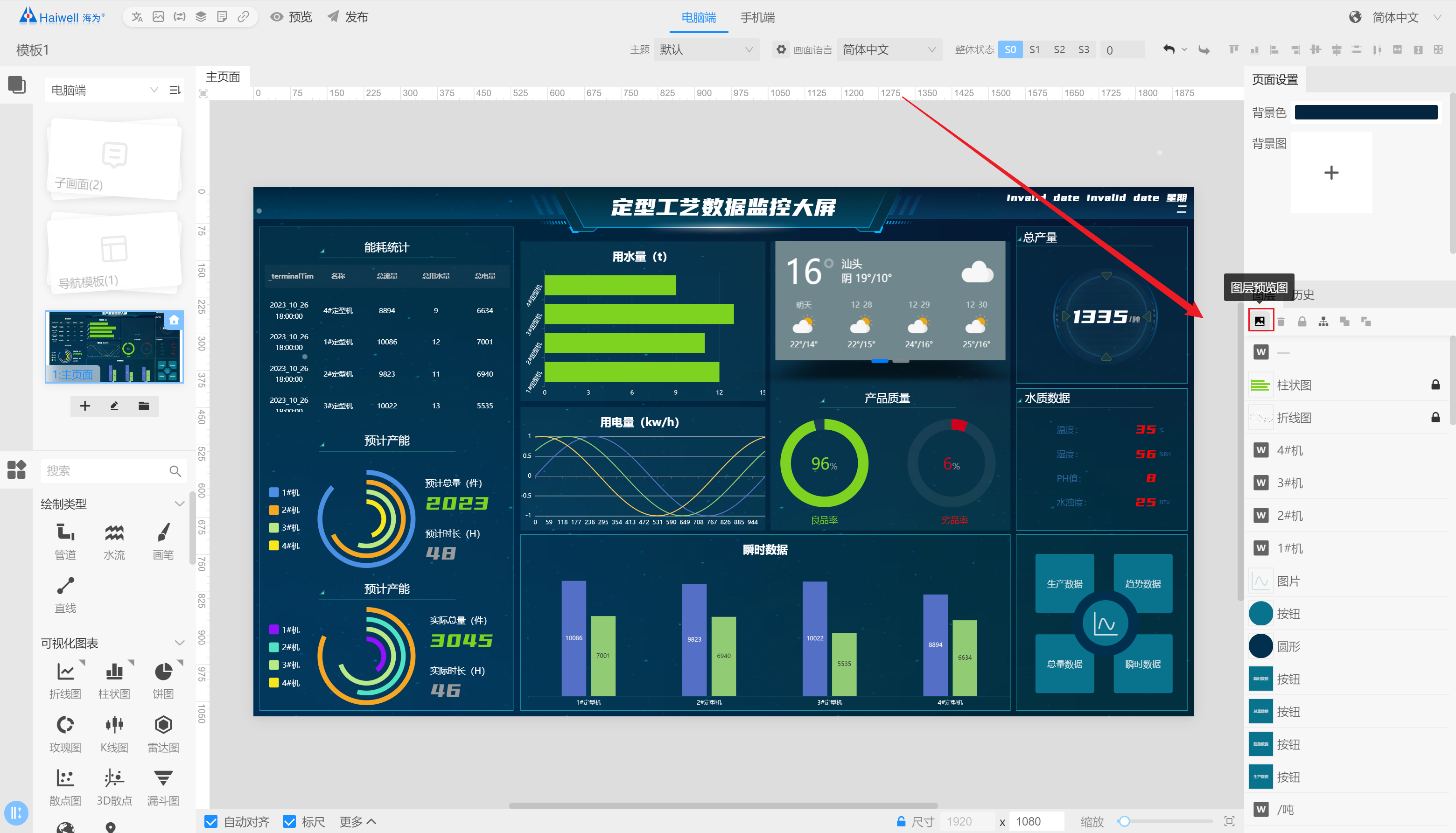The height and width of the screenshot is (833, 1456).
Task: Click the plus button to add a page
Action: (x=85, y=406)
